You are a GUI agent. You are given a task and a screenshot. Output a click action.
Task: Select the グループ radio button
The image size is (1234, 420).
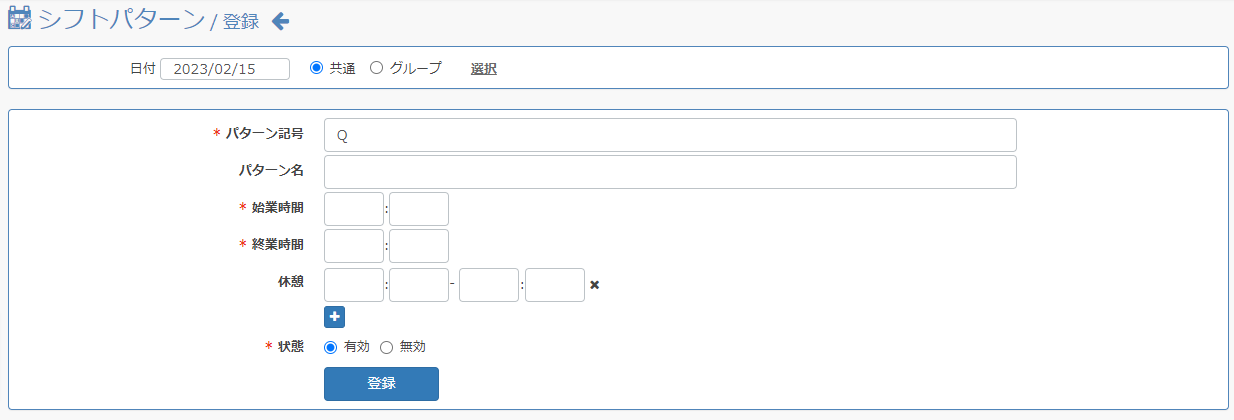[x=376, y=68]
